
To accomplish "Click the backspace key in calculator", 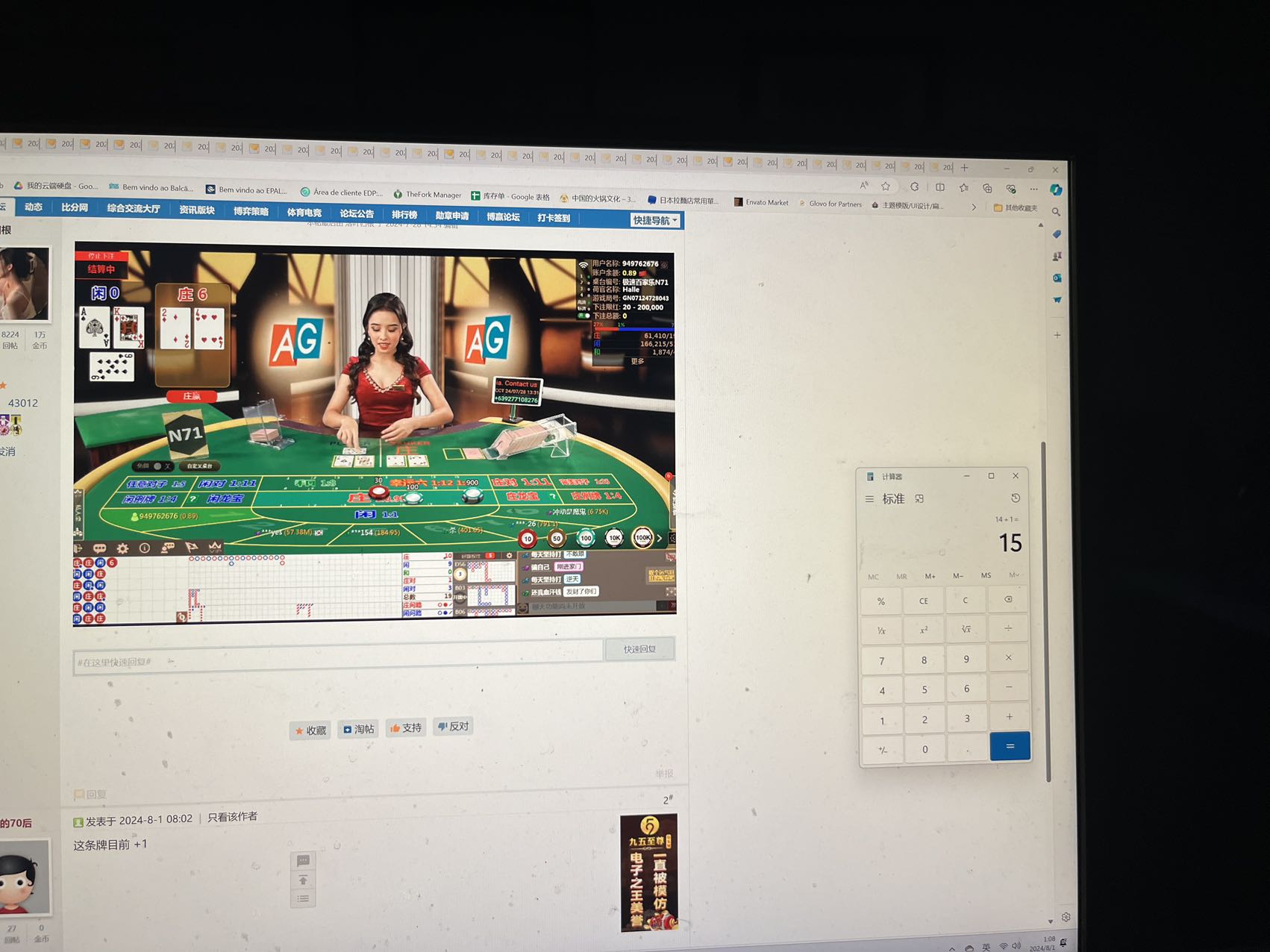I will tap(1007, 600).
